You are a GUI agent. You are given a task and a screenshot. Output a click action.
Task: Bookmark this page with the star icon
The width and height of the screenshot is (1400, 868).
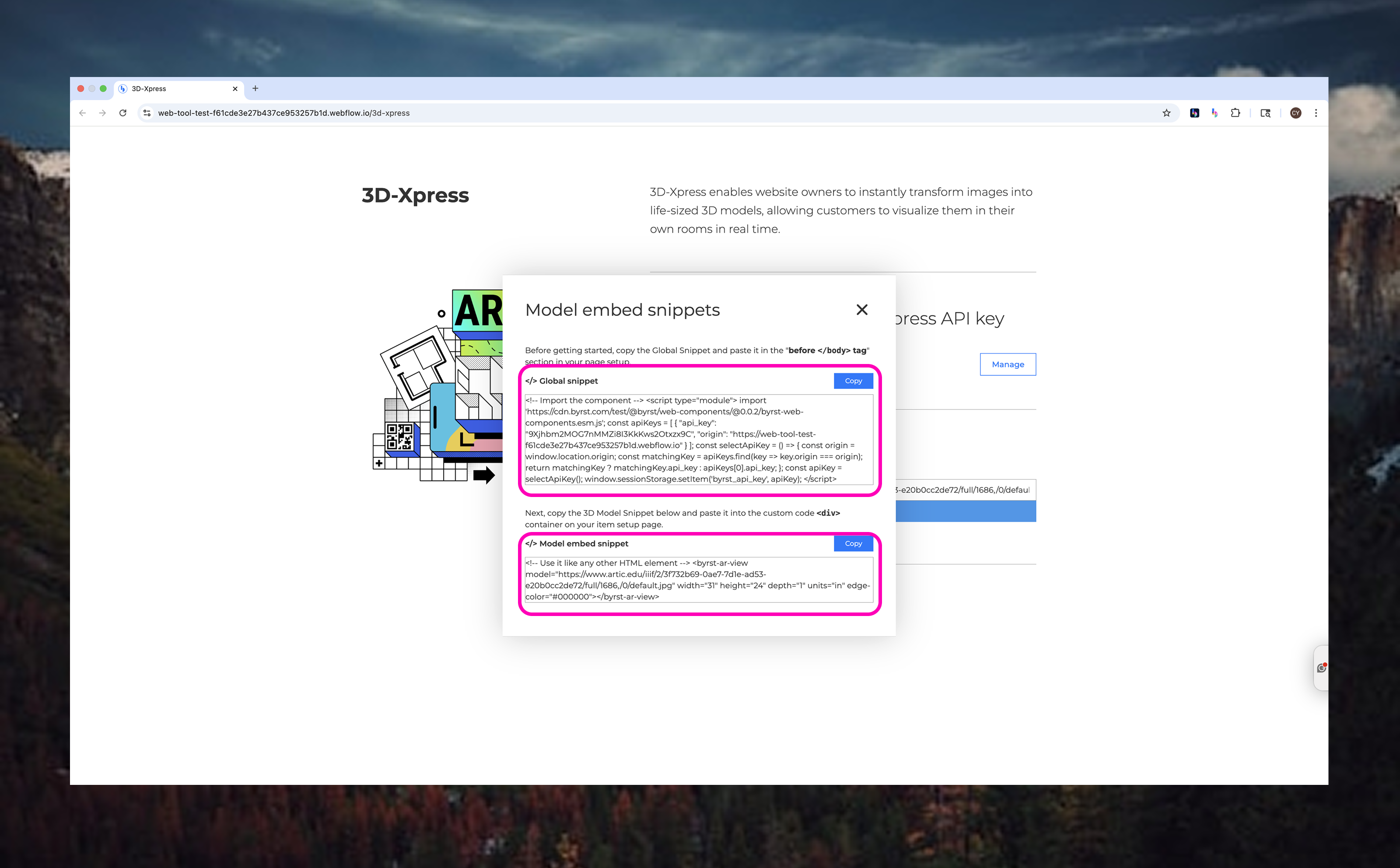pyautogui.click(x=1166, y=113)
